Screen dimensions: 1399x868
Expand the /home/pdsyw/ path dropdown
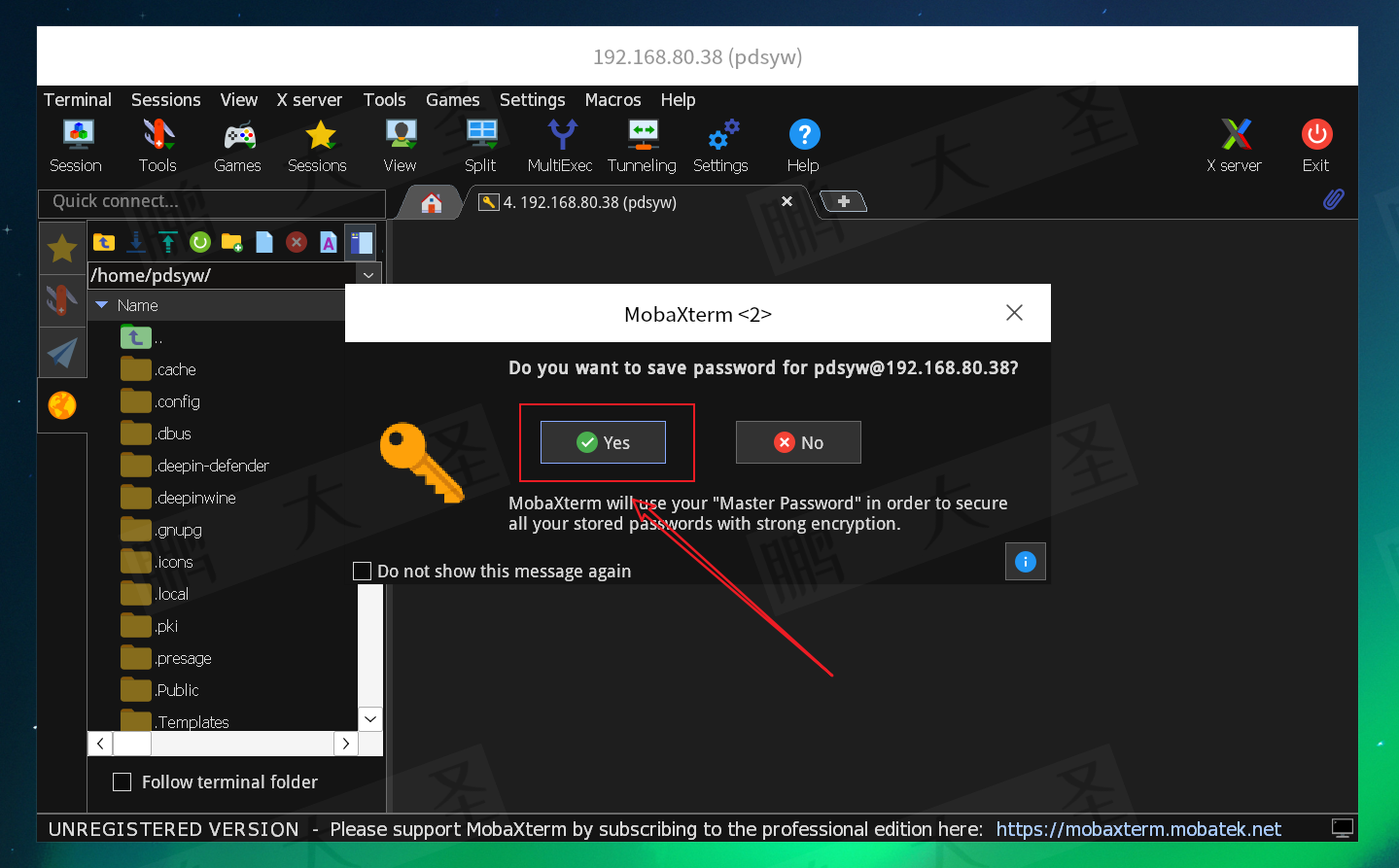pos(368,275)
